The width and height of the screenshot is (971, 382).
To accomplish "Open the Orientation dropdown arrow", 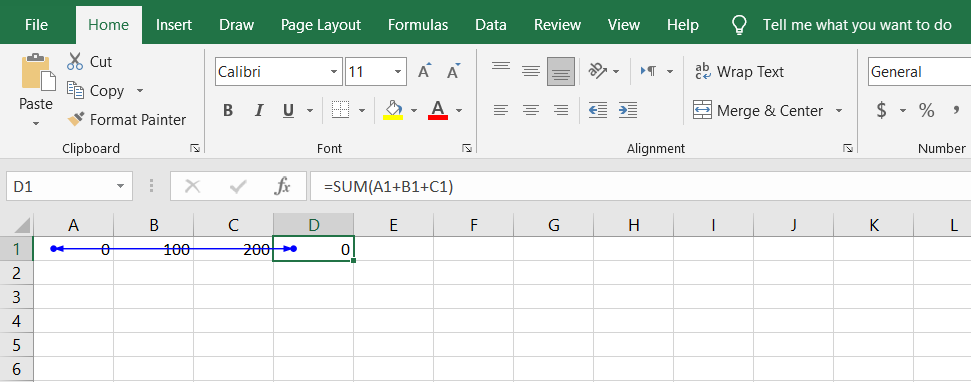I will [616, 72].
